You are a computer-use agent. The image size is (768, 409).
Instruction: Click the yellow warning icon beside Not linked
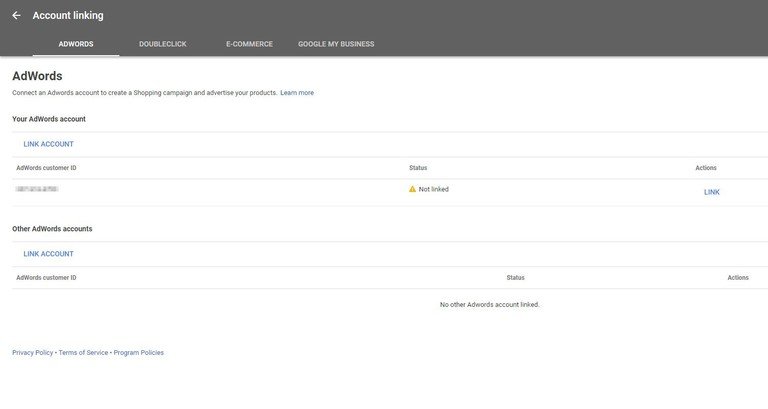412,189
